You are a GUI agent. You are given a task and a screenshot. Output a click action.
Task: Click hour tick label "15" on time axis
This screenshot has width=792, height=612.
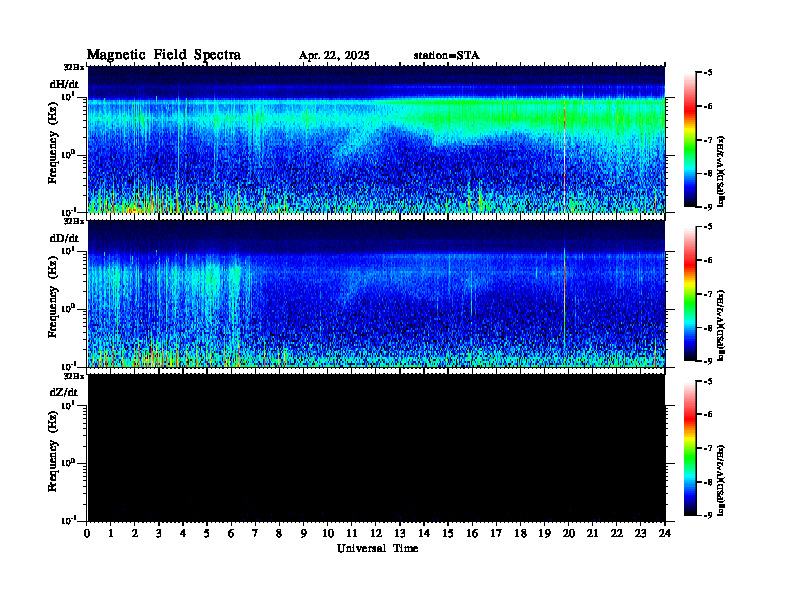[448, 533]
